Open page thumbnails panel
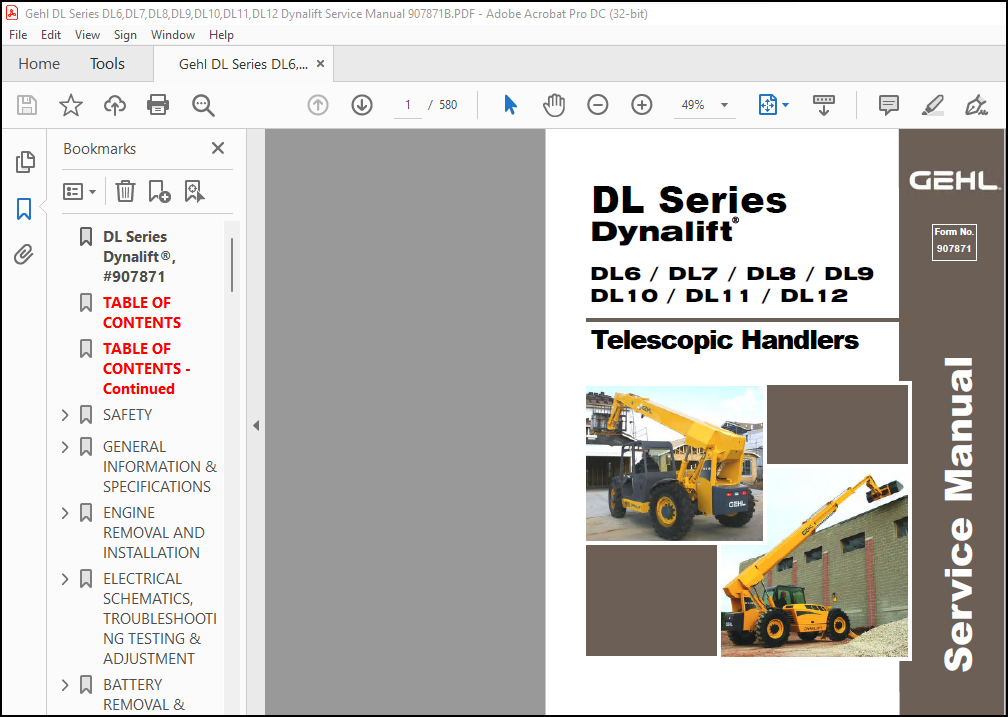 tap(25, 162)
